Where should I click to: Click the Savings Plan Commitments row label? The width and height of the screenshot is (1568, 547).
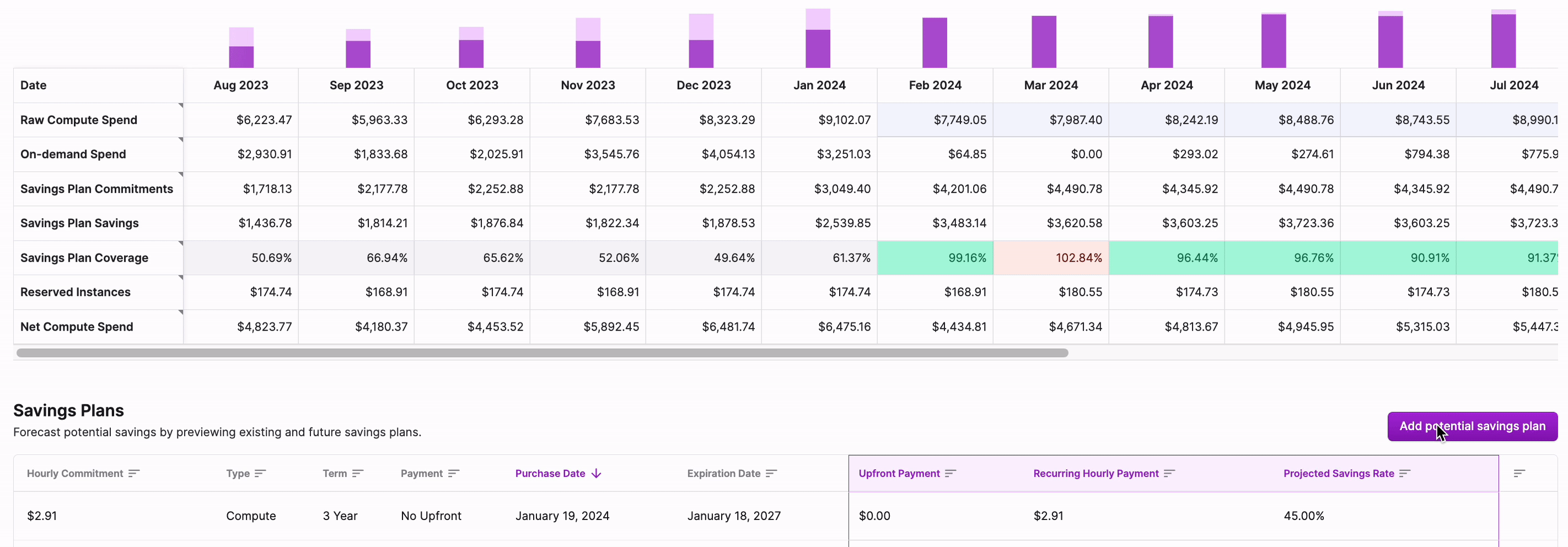tap(97, 188)
